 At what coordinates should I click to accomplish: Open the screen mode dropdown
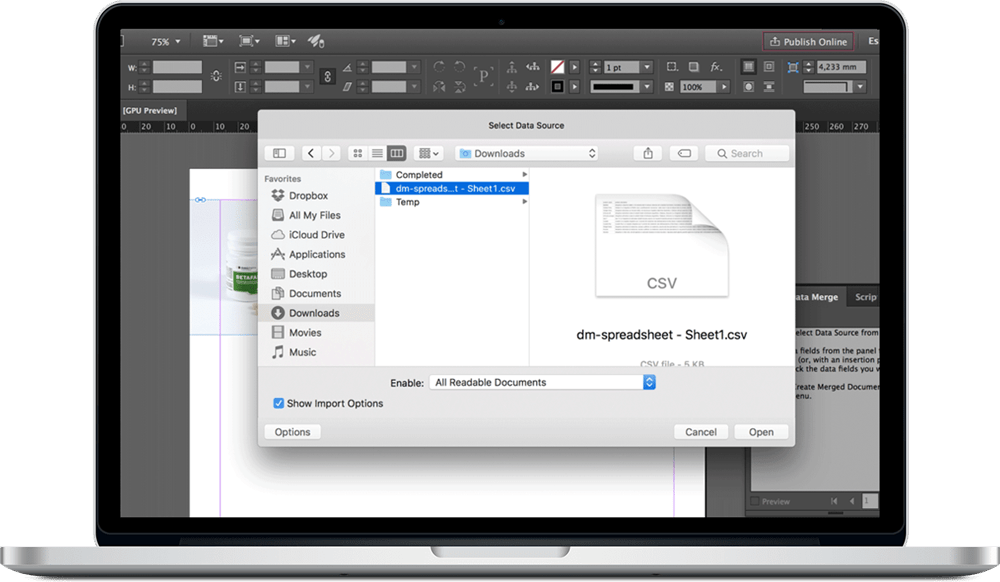coord(249,41)
